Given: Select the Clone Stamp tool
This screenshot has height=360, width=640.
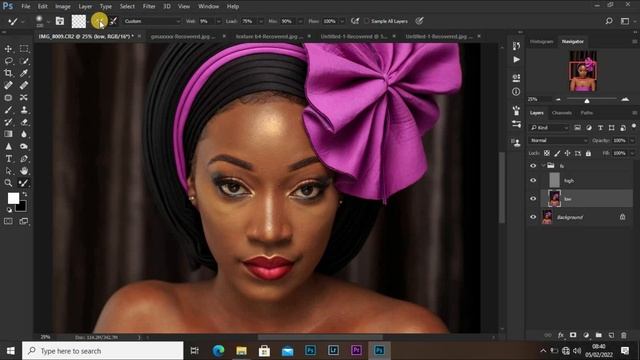Looking at the screenshot, I should [x=24, y=110].
